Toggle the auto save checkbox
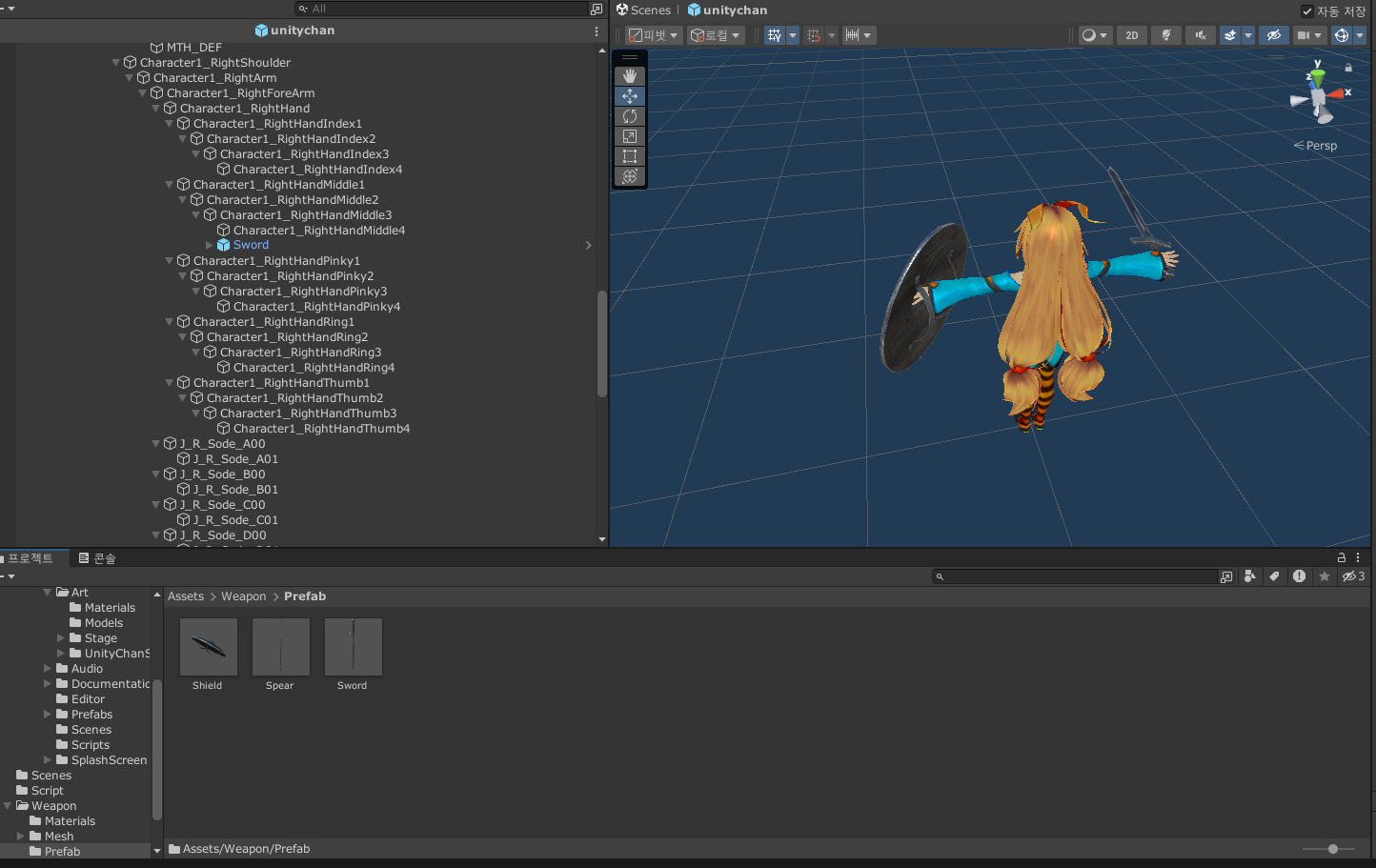Image resolution: width=1376 pixels, height=868 pixels. [1307, 11]
